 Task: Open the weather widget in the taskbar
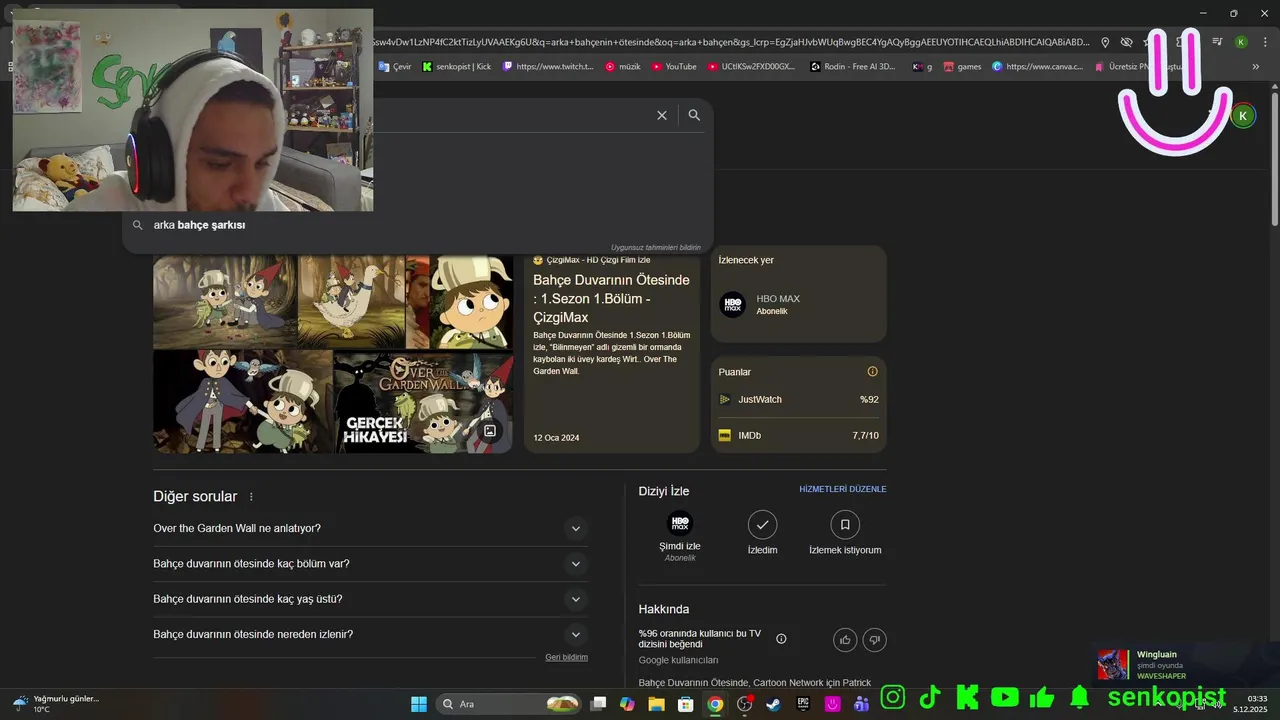point(55,704)
